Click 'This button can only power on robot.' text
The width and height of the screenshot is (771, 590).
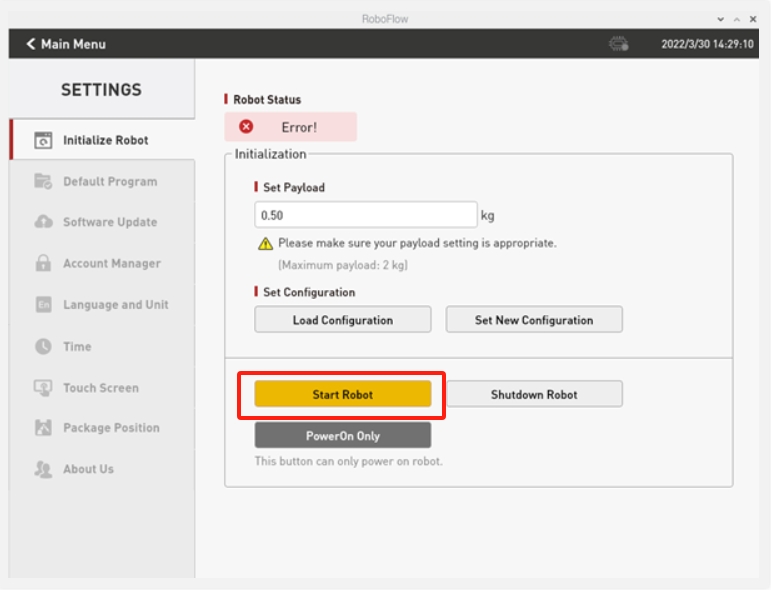click(349, 461)
